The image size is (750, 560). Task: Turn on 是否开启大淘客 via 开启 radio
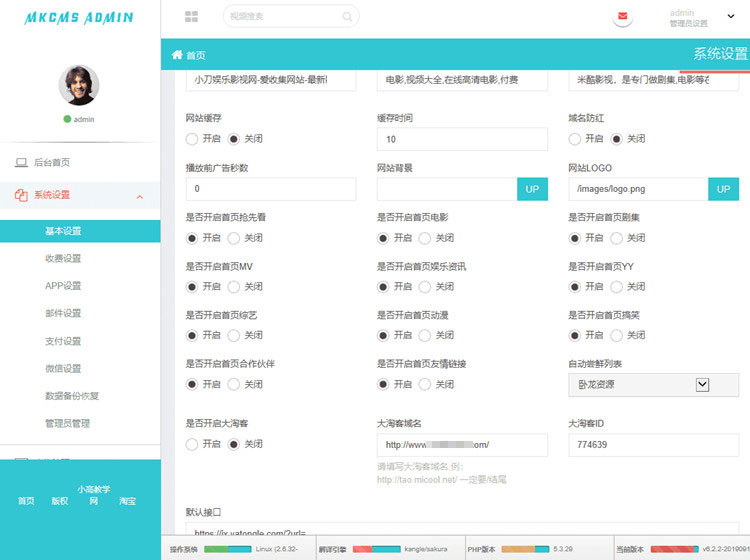pos(193,444)
